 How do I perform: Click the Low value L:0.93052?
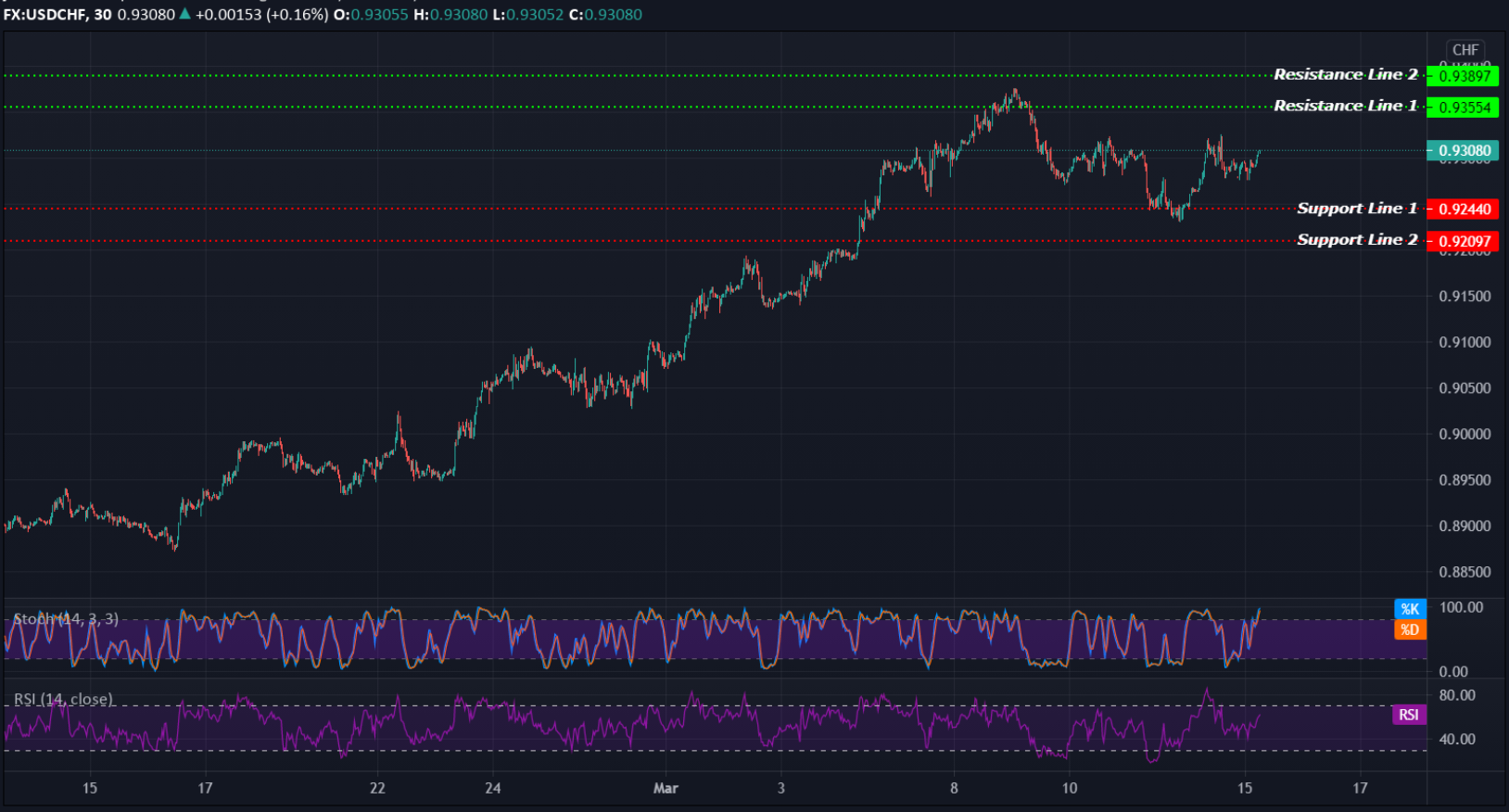click(528, 15)
